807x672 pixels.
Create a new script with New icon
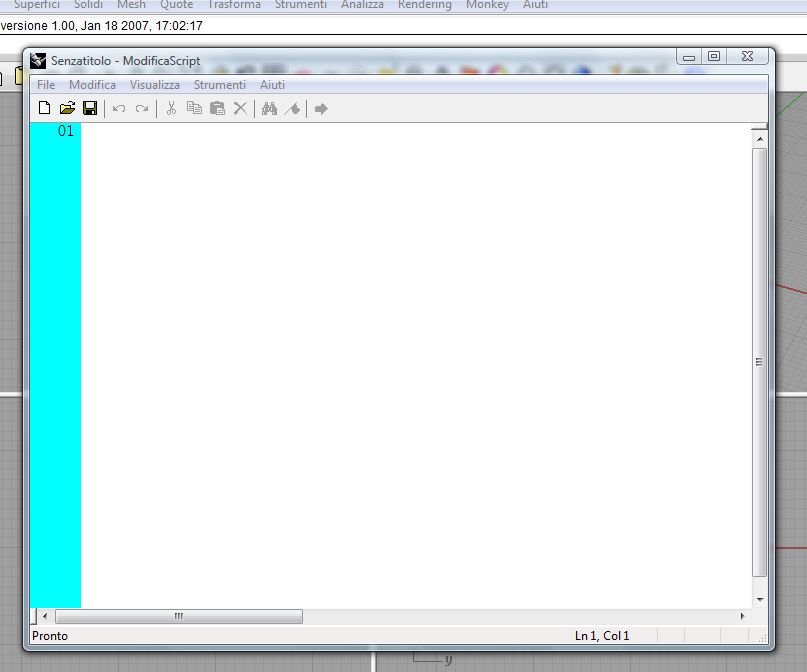point(44,108)
